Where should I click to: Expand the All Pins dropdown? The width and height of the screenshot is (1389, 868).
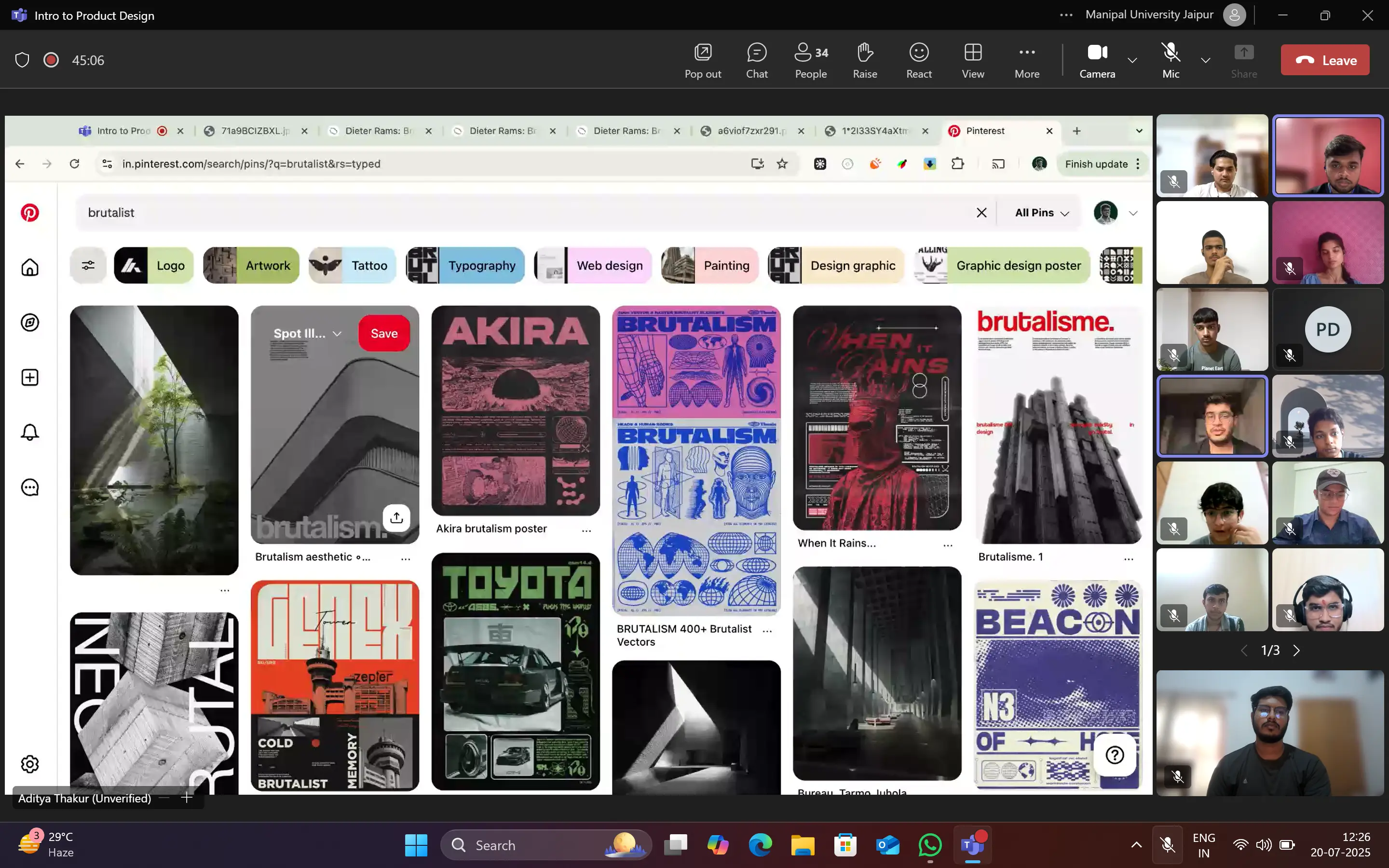1039,212
